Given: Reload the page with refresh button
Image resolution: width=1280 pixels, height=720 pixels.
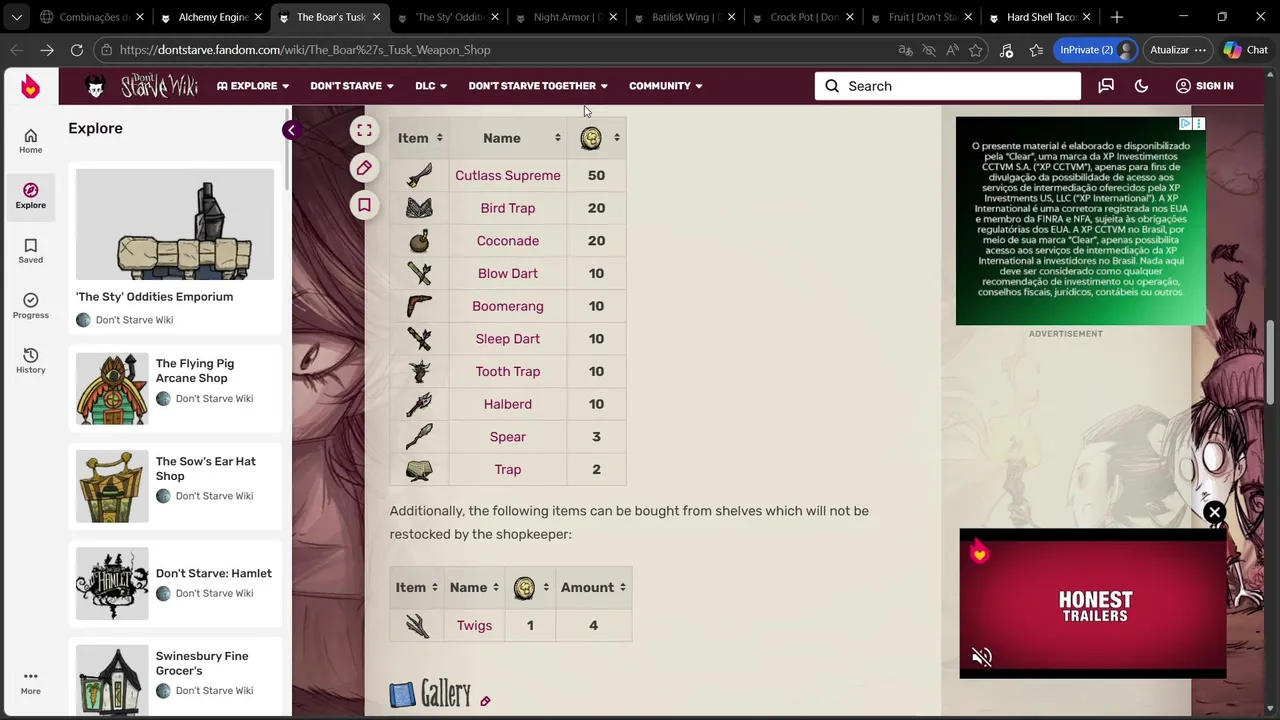Looking at the screenshot, I should [77, 50].
